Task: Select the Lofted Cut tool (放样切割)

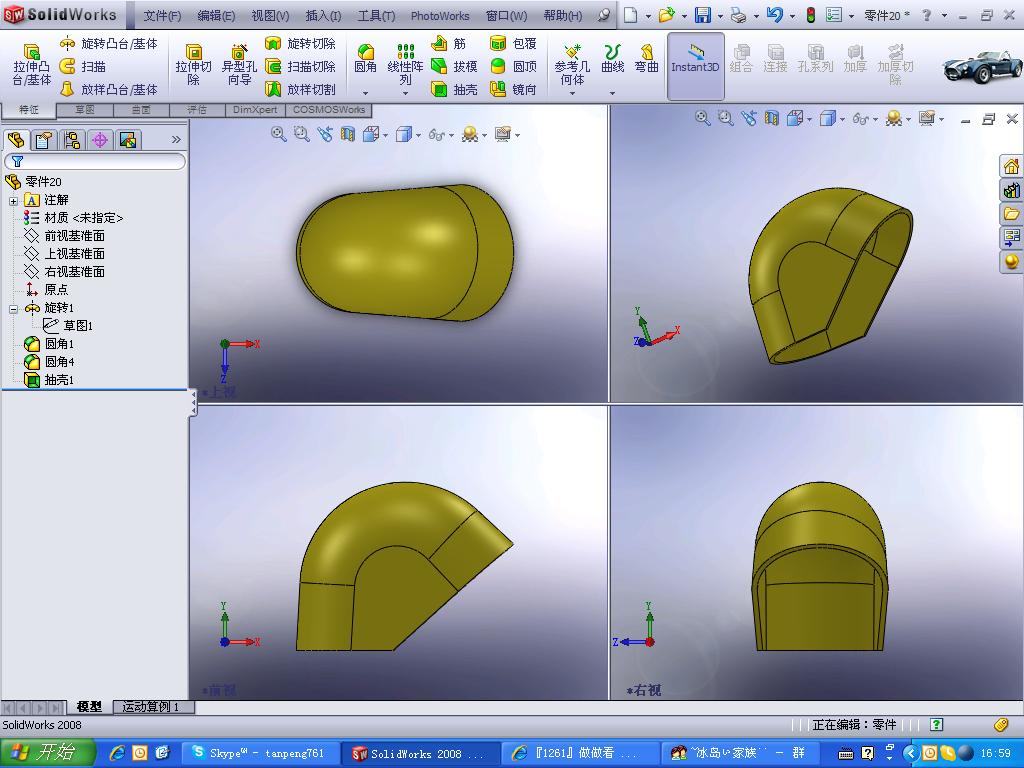Action: [x=300, y=89]
